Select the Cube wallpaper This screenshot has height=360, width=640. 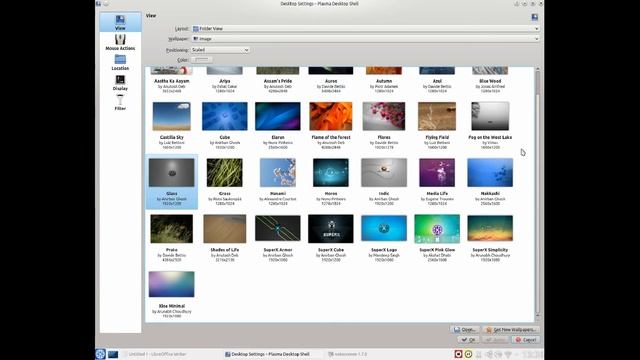click(224, 125)
